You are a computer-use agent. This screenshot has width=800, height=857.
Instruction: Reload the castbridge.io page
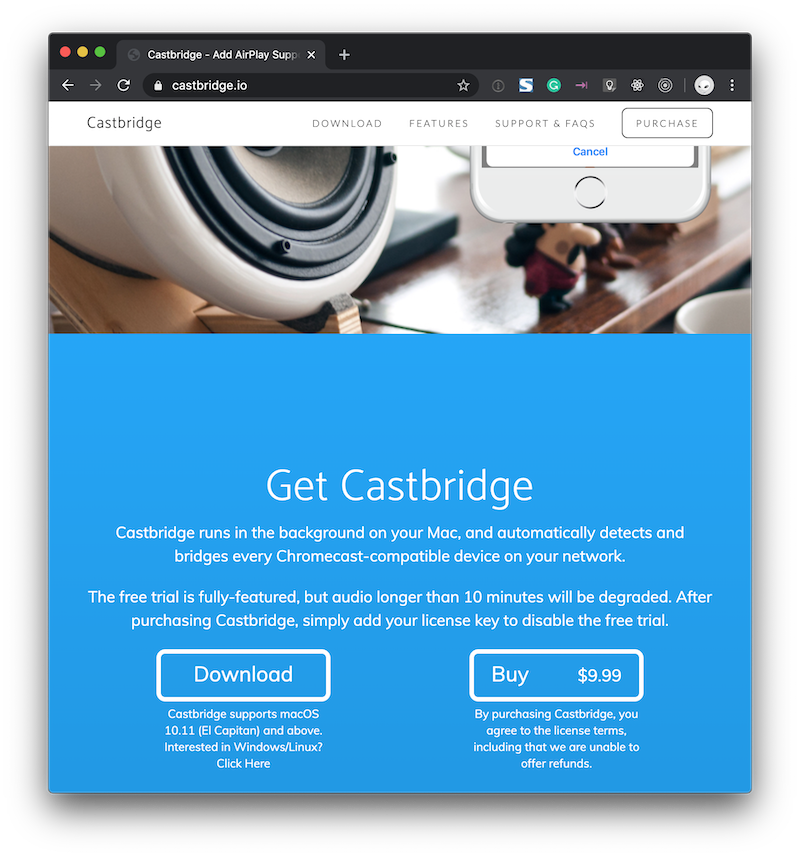(x=124, y=85)
